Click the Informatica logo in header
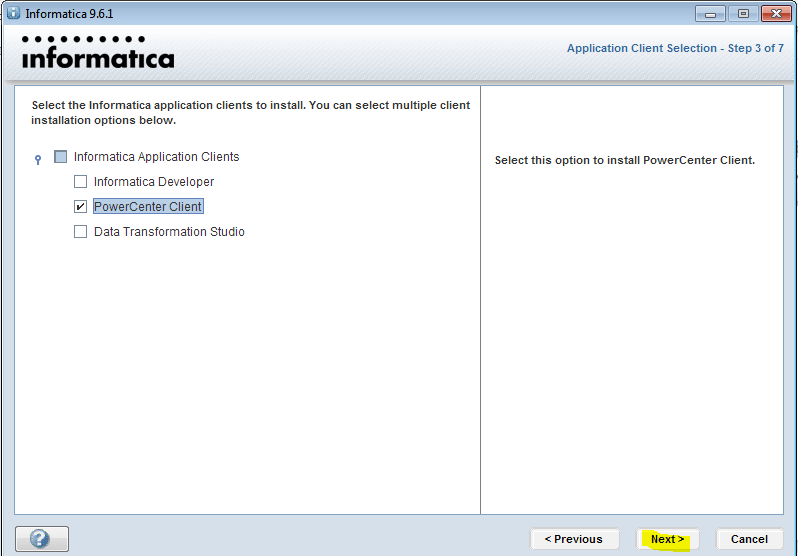Viewport: 798px width, 556px height. 98,52
